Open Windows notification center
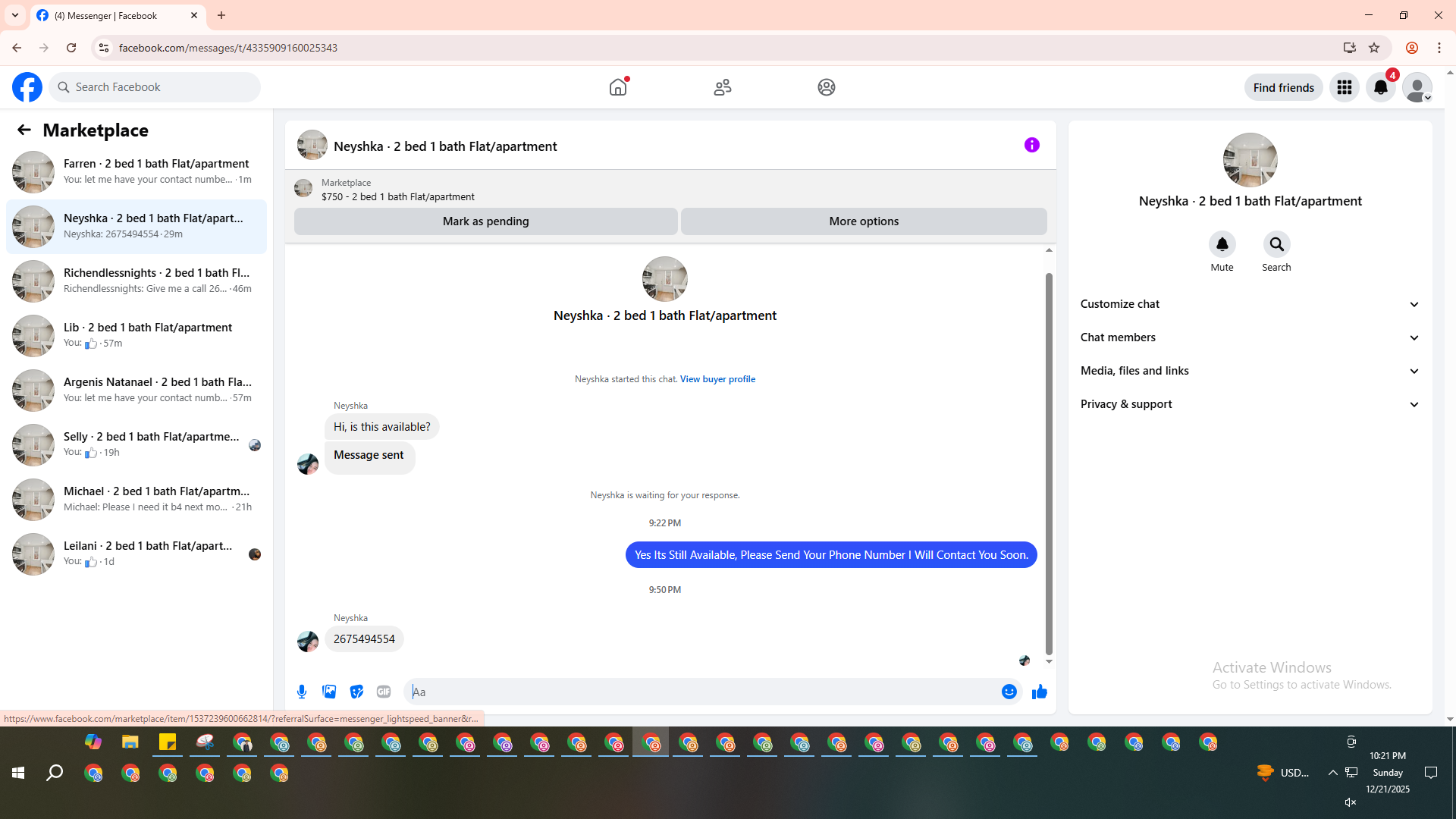This screenshot has width=1456, height=819. point(1431,773)
